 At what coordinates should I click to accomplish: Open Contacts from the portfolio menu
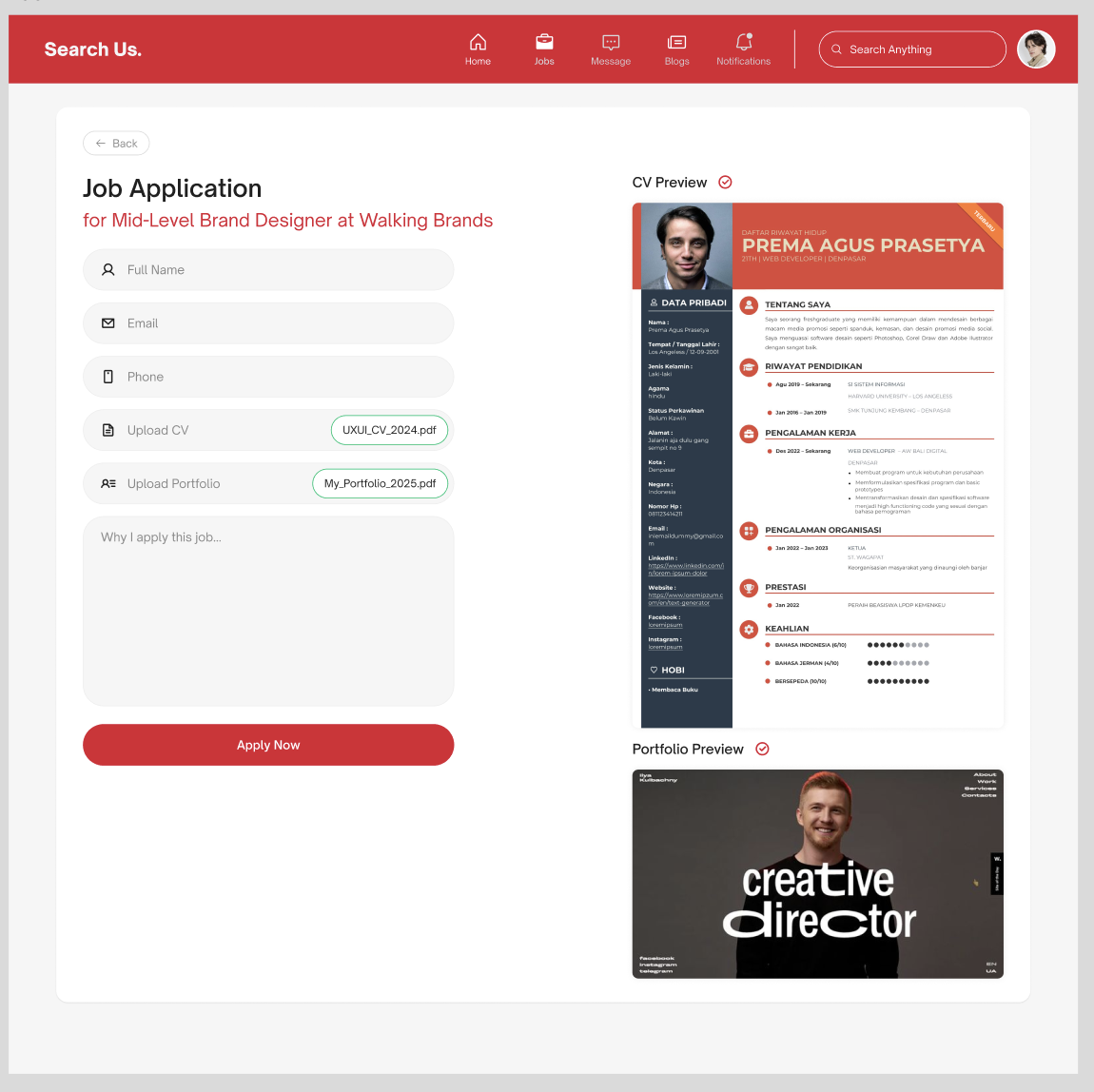[x=979, y=795]
